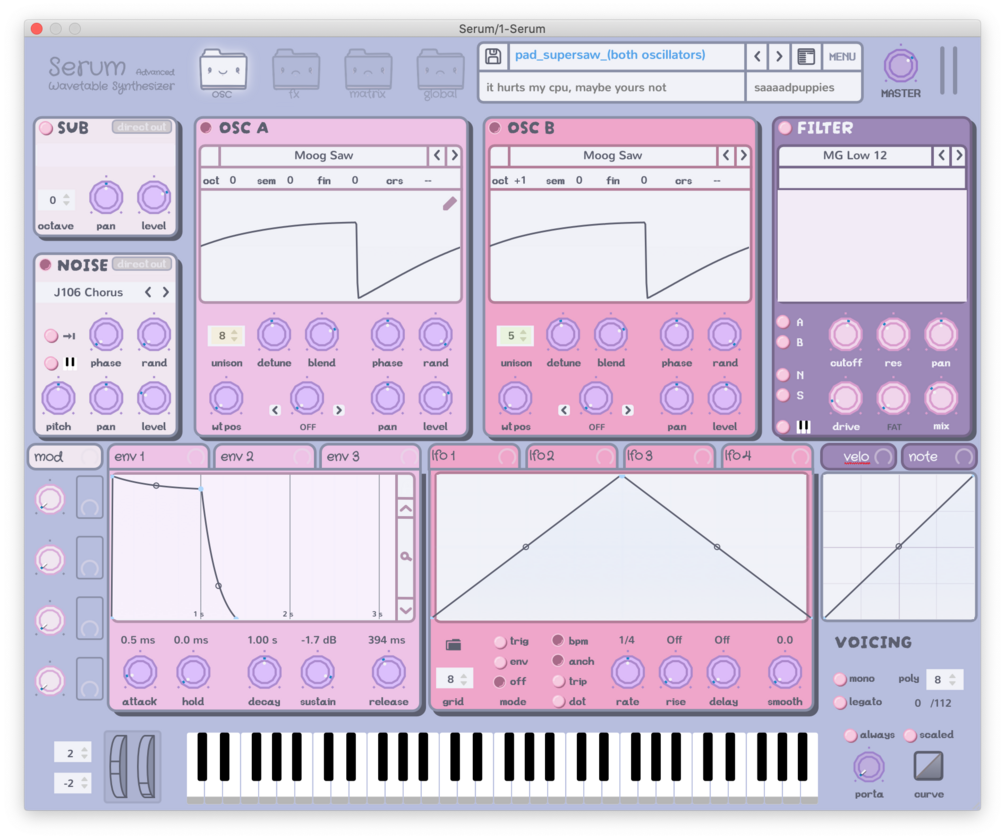Click the pencil edit icon in OSC A
The height and width of the screenshot is (839, 1005).
449,204
